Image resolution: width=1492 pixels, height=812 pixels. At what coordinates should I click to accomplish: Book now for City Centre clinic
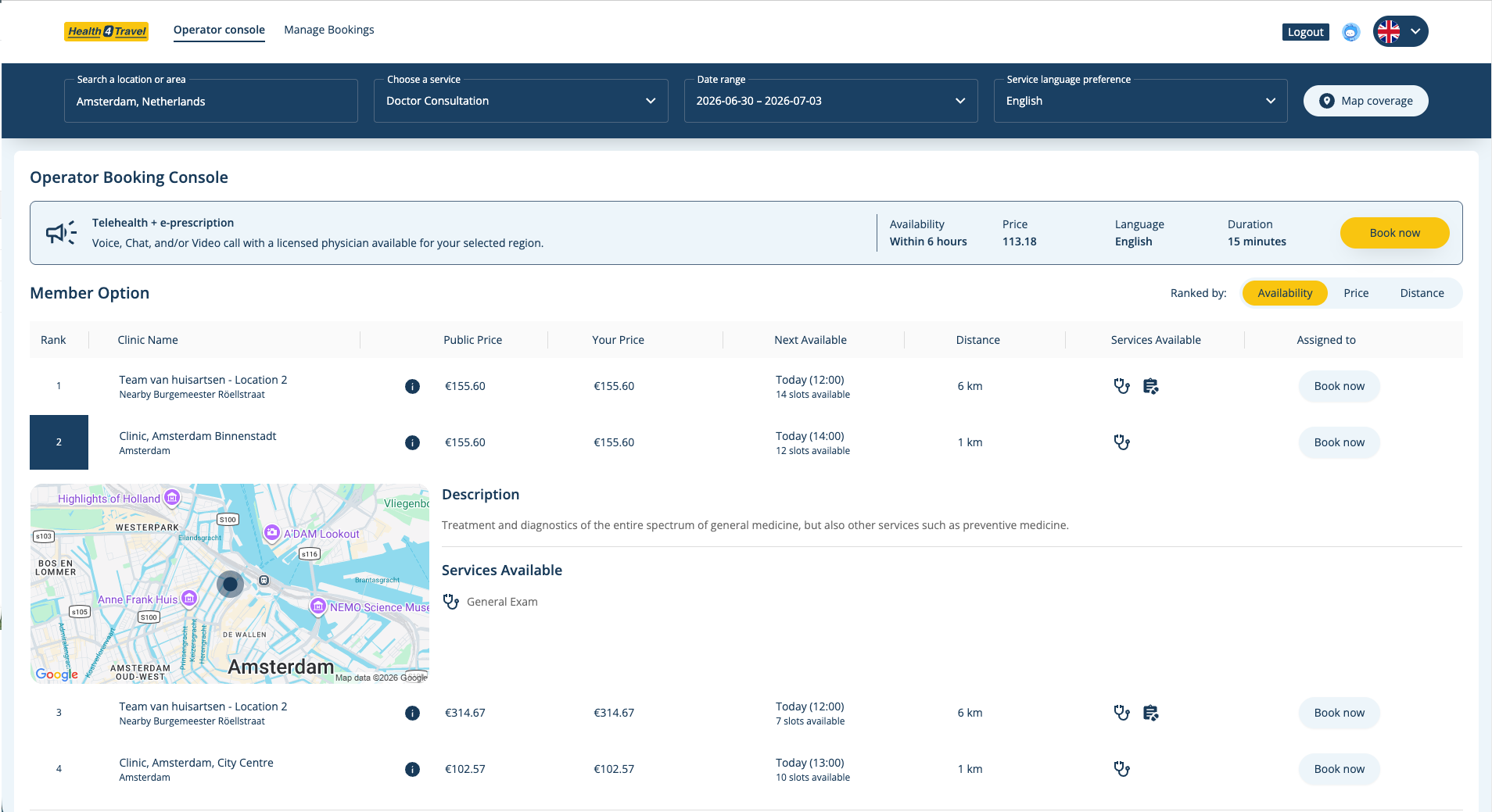pos(1339,769)
